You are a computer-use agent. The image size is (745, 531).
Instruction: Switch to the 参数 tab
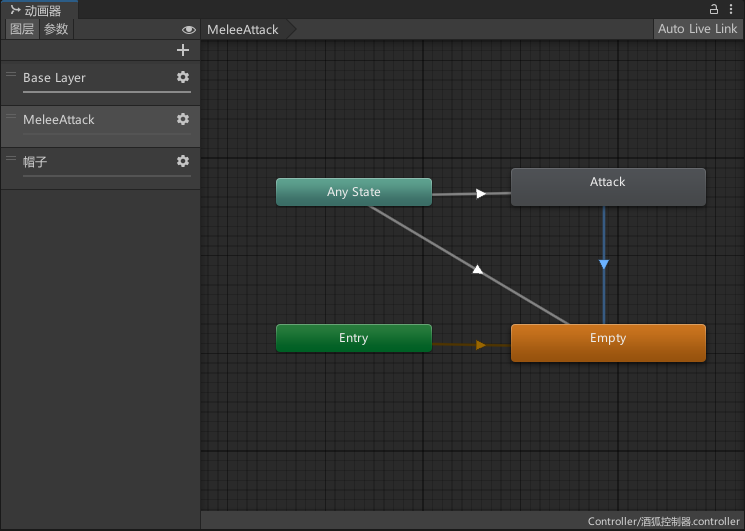(x=56, y=29)
